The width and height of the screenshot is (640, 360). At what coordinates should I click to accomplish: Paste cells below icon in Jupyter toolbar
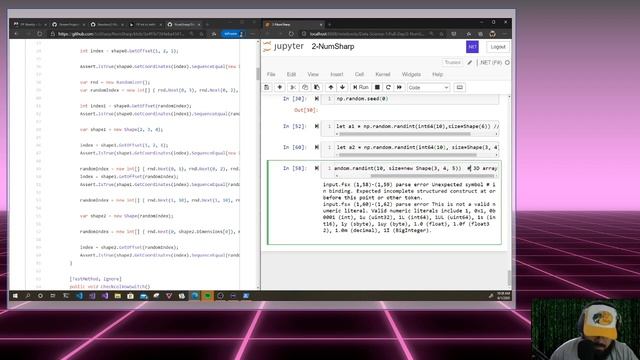point(317,87)
